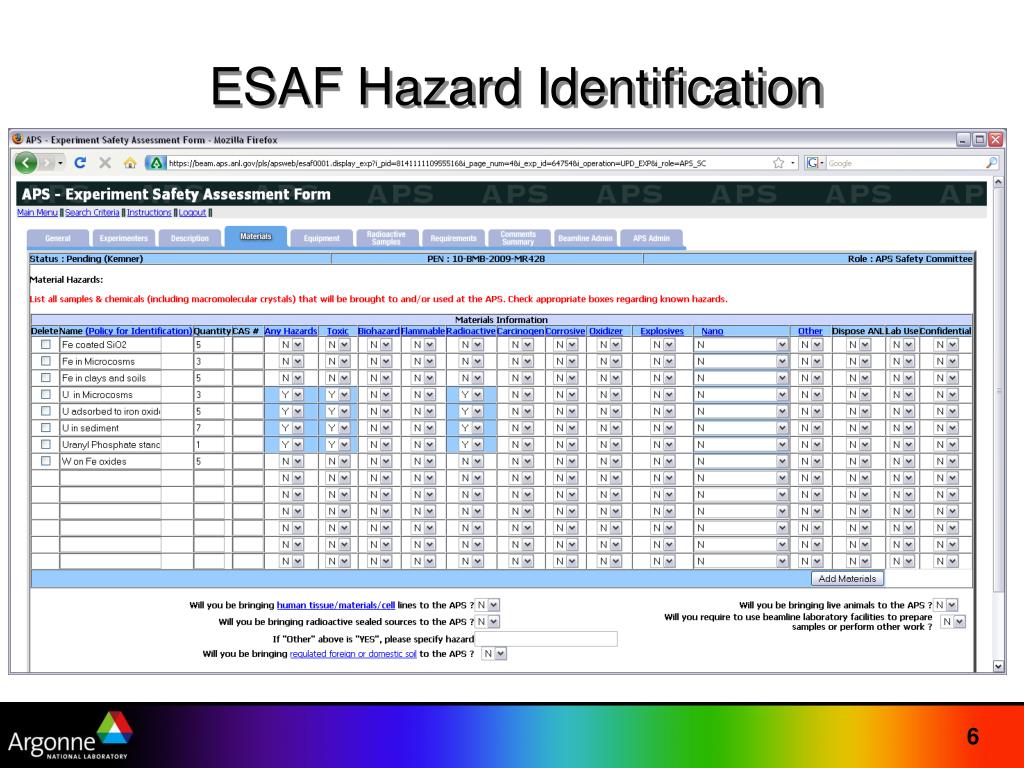Tick Delete for Fe in clays and soils
Screen dimensions: 1024x768
click(x=46, y=377)
